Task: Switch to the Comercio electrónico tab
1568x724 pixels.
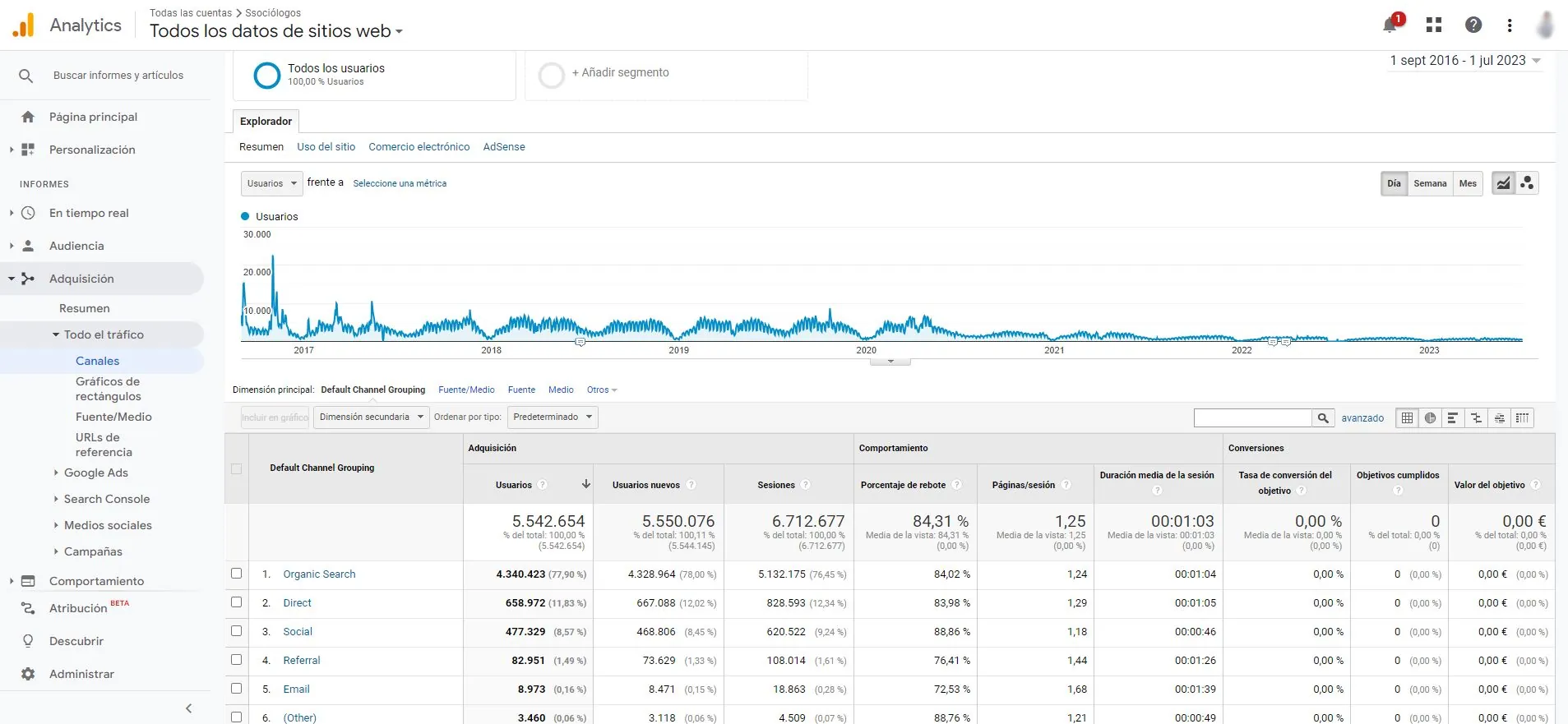Action: (x=419, y=147)
